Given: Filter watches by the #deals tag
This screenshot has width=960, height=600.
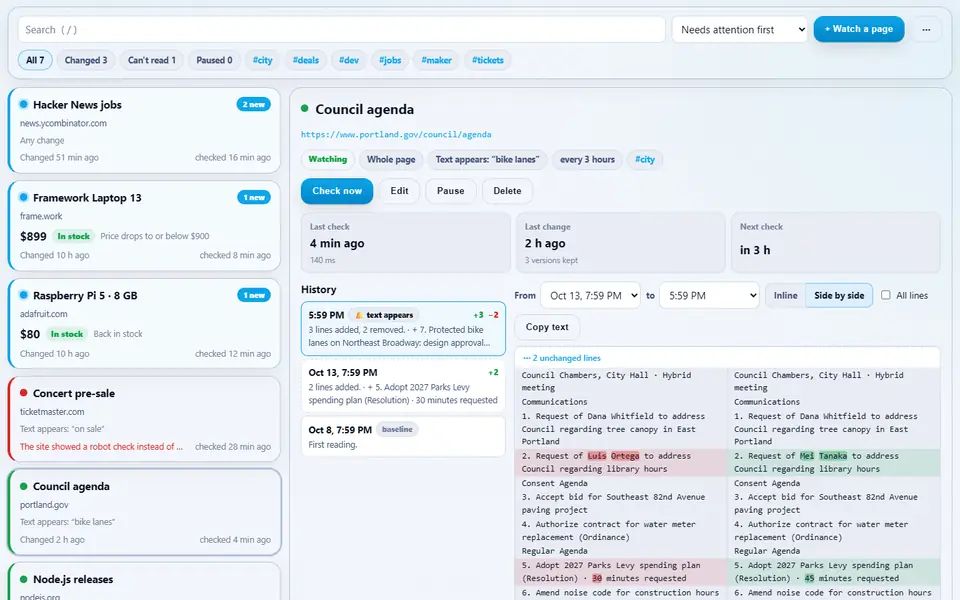Looking at the screenshot, I should tap(306, 60).
